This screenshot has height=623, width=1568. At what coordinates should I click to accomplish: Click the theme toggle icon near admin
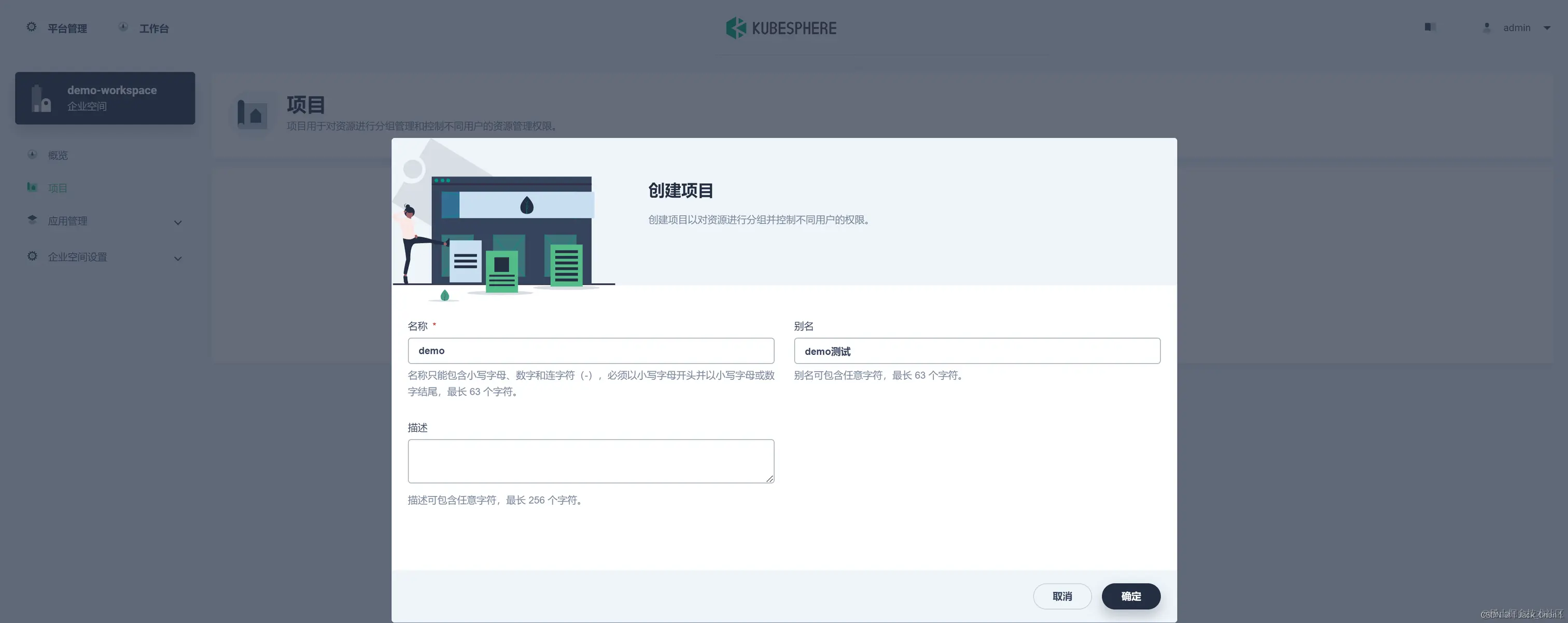(1430, 27)
